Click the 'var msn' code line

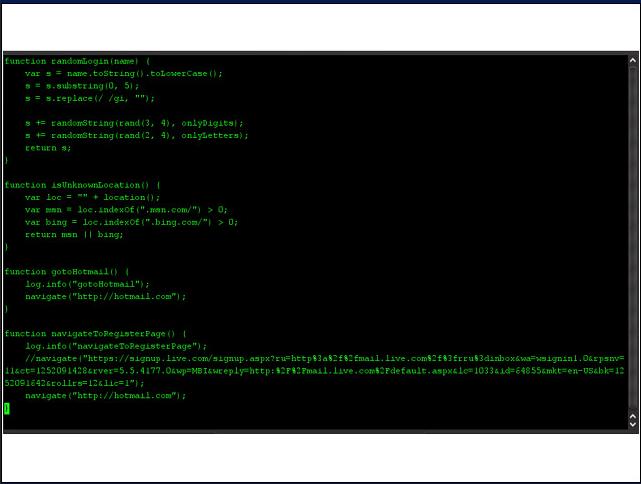coord(126,210)
